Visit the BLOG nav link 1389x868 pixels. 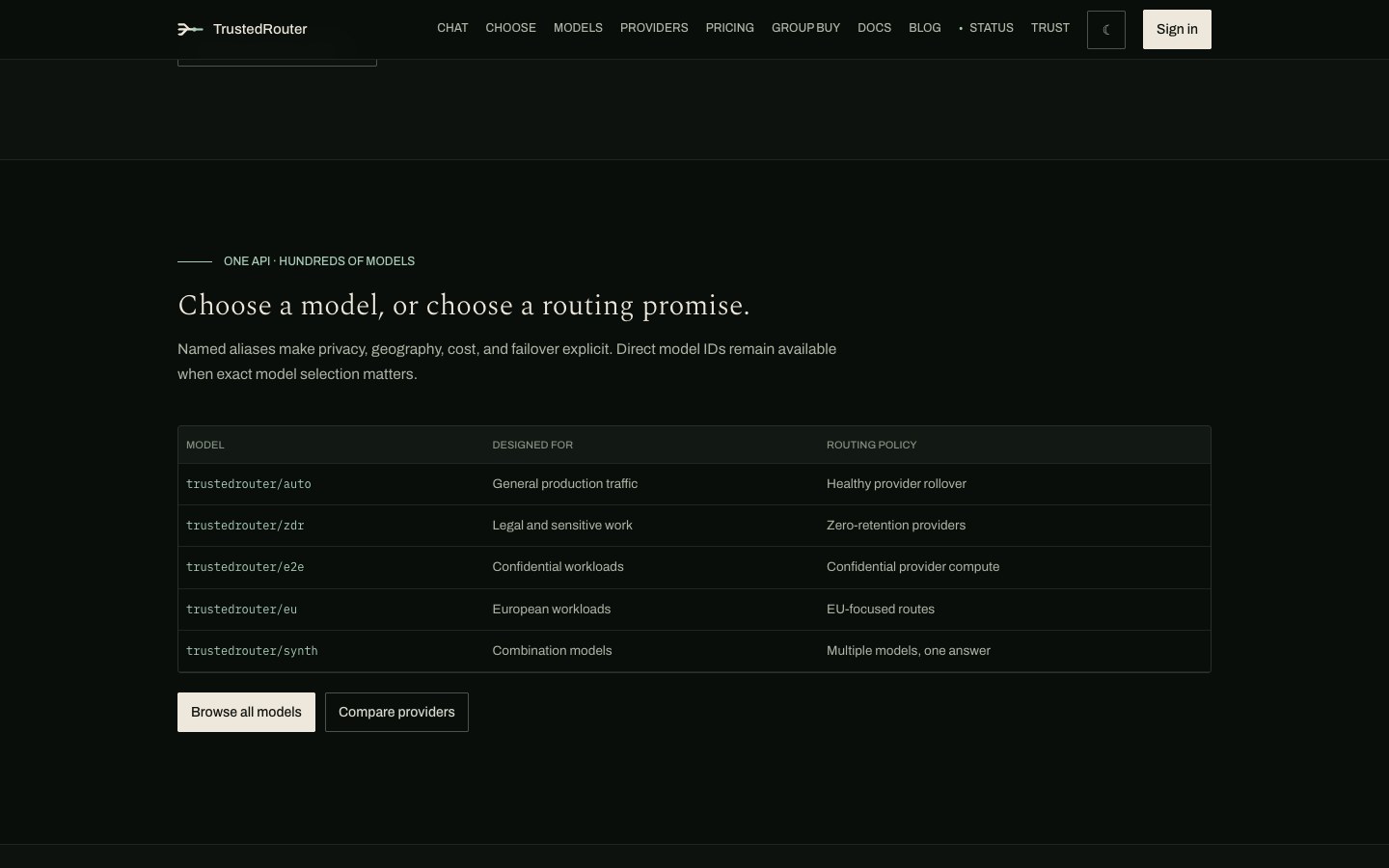(x=924, y=28)
